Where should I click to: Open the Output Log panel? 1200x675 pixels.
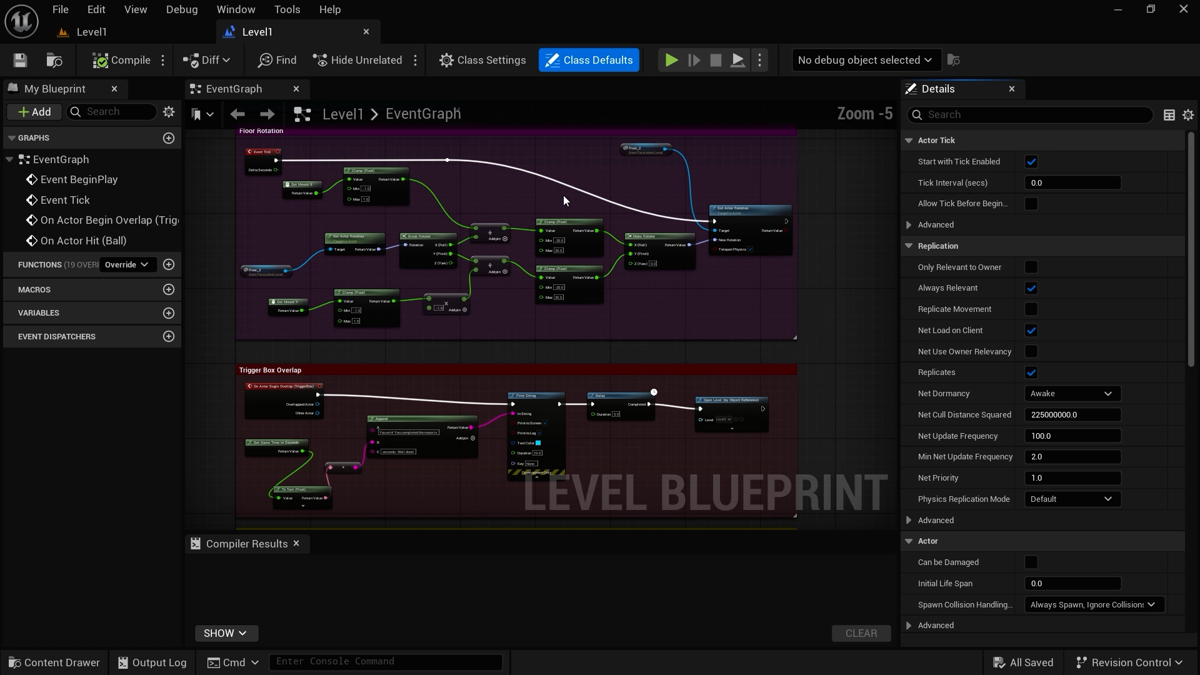pyautogui.click(x=151, y=662)
